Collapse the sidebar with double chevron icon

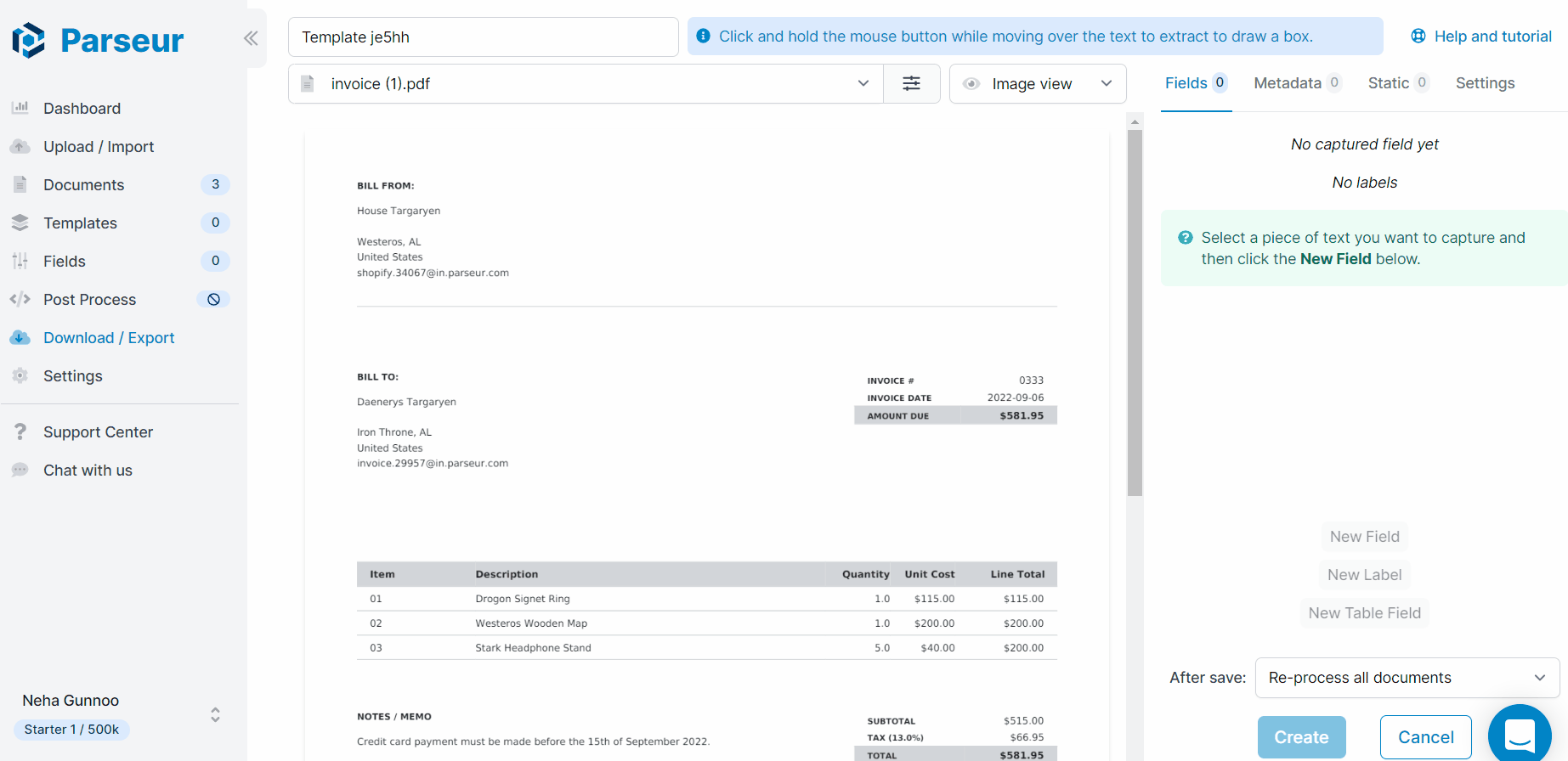251,37
